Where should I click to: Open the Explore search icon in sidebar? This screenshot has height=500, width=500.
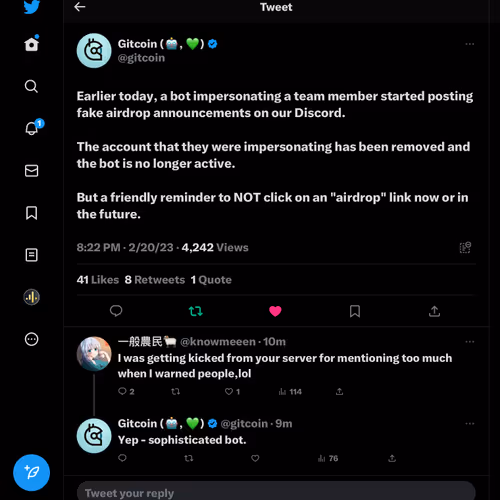coord(31,86)
